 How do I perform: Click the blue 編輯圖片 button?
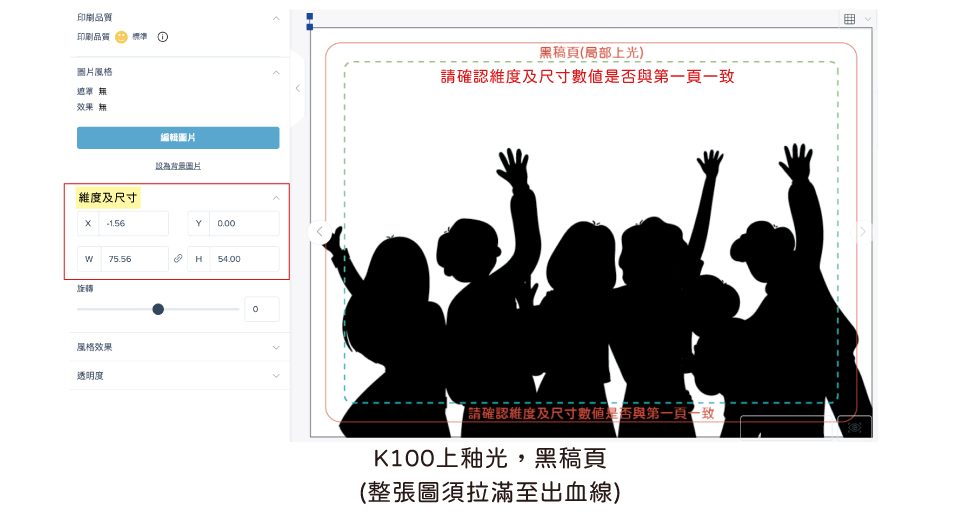point(178,138)
